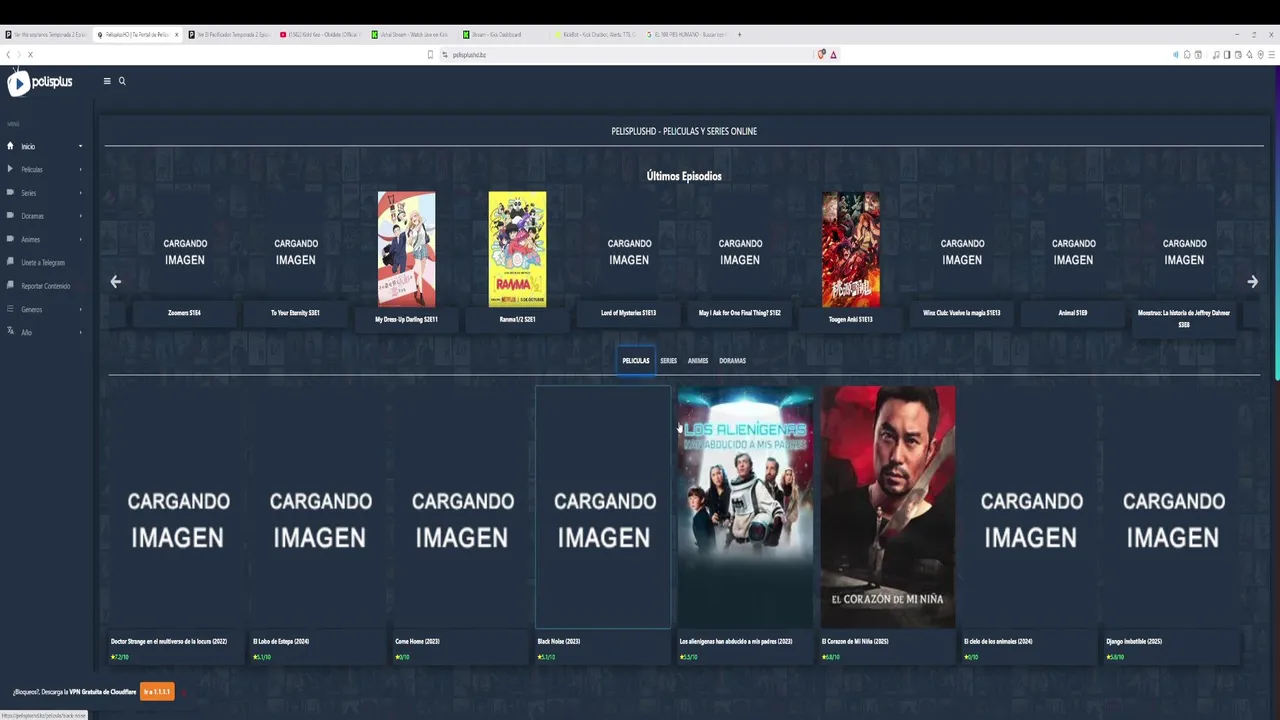Open the Zoomers S1E4 episode title
Screen dimensions: 1280x720
pyautogui.click(x=184, y=313)
